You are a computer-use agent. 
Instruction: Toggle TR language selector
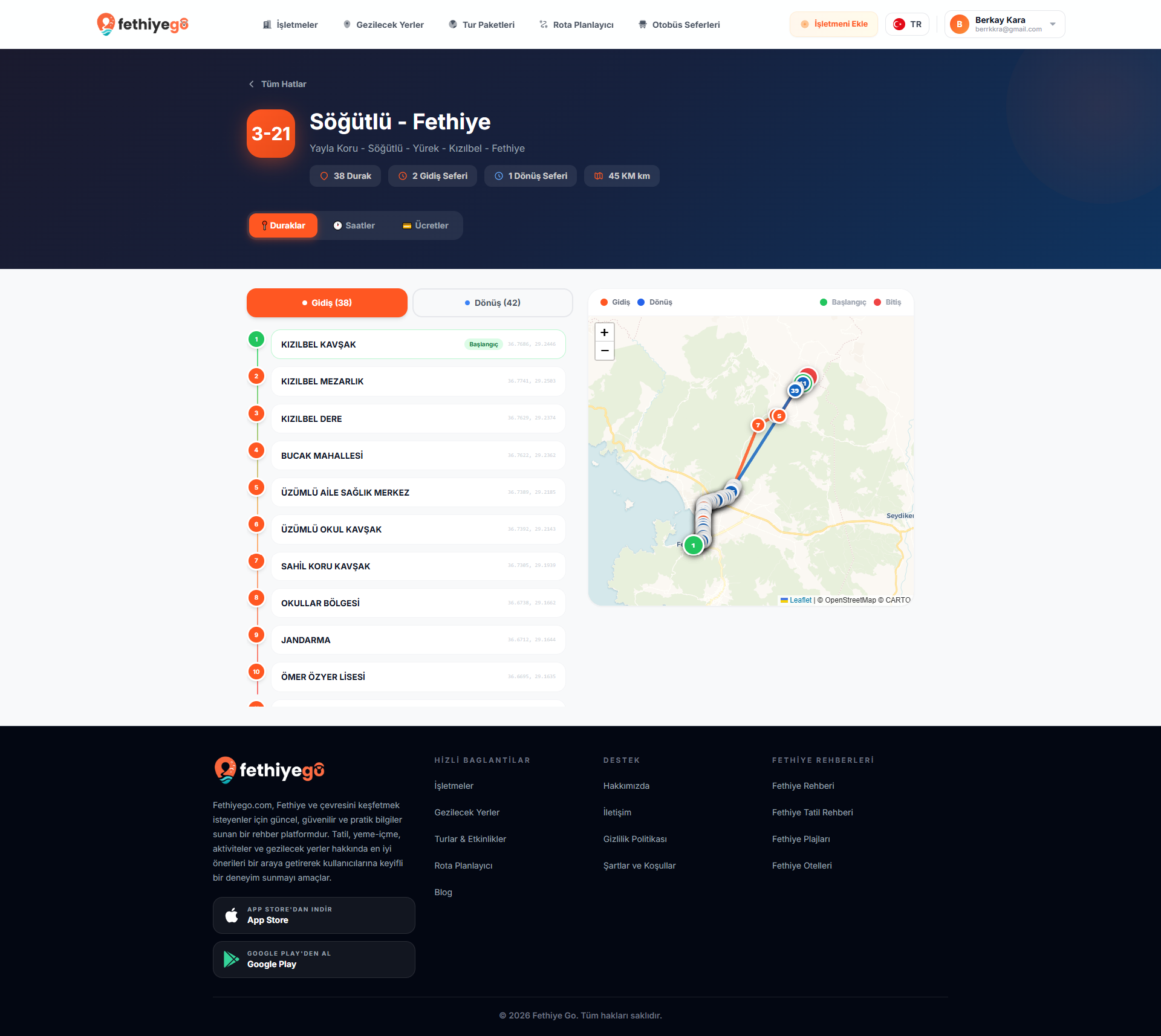[907, 24]
